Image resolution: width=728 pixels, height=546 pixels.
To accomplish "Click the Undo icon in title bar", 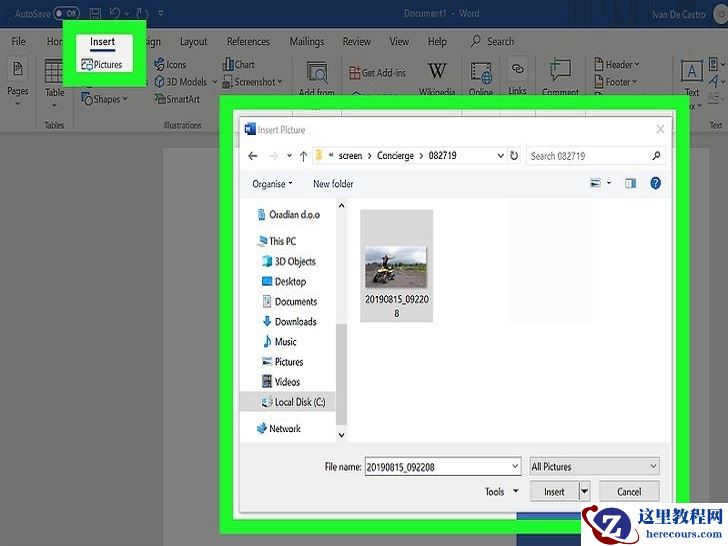I will click(115, 13).
